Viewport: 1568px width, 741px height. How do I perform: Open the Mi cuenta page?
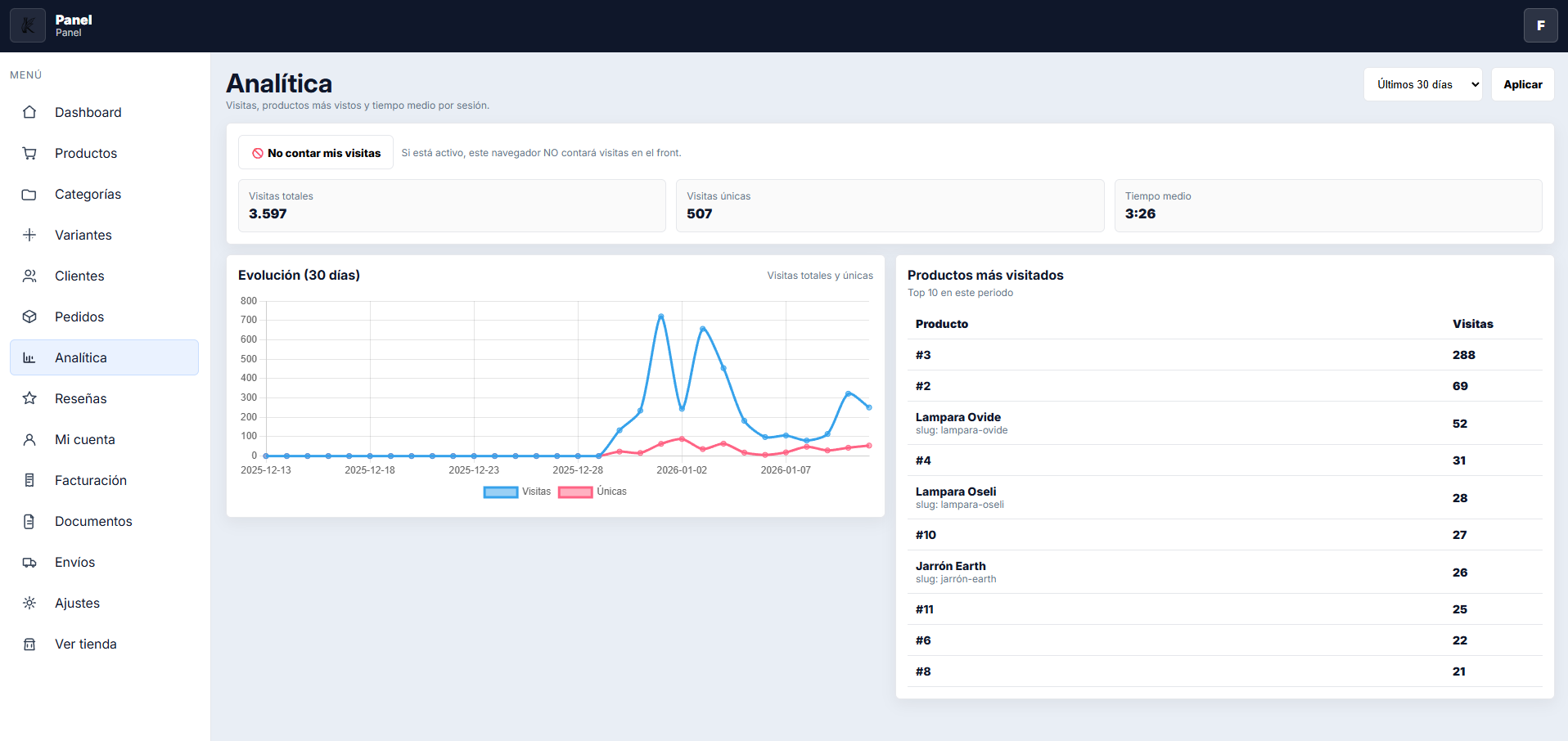[x=84, y=439]
